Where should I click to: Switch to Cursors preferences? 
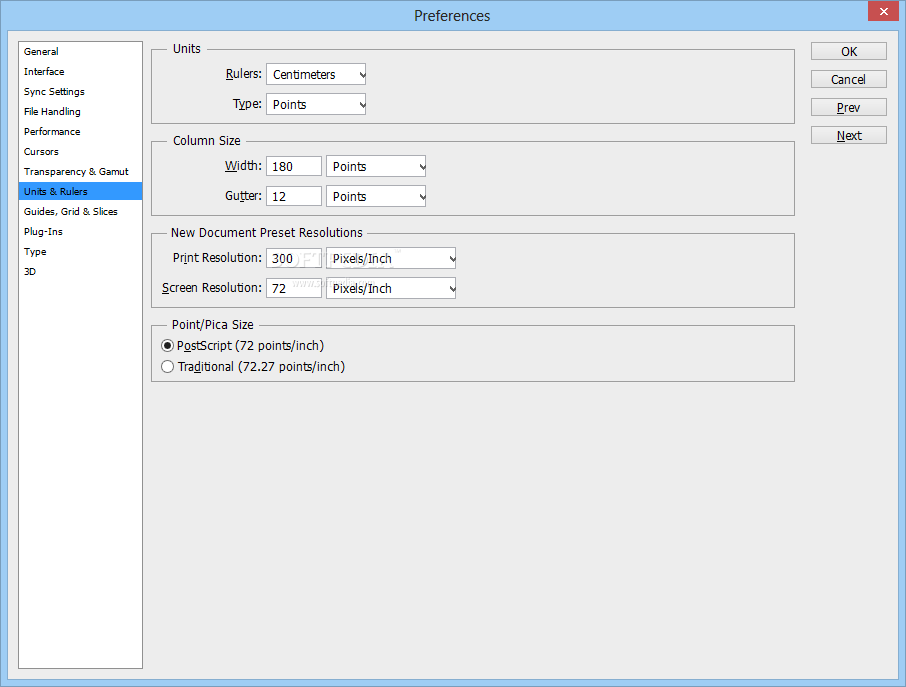point(80,151)
